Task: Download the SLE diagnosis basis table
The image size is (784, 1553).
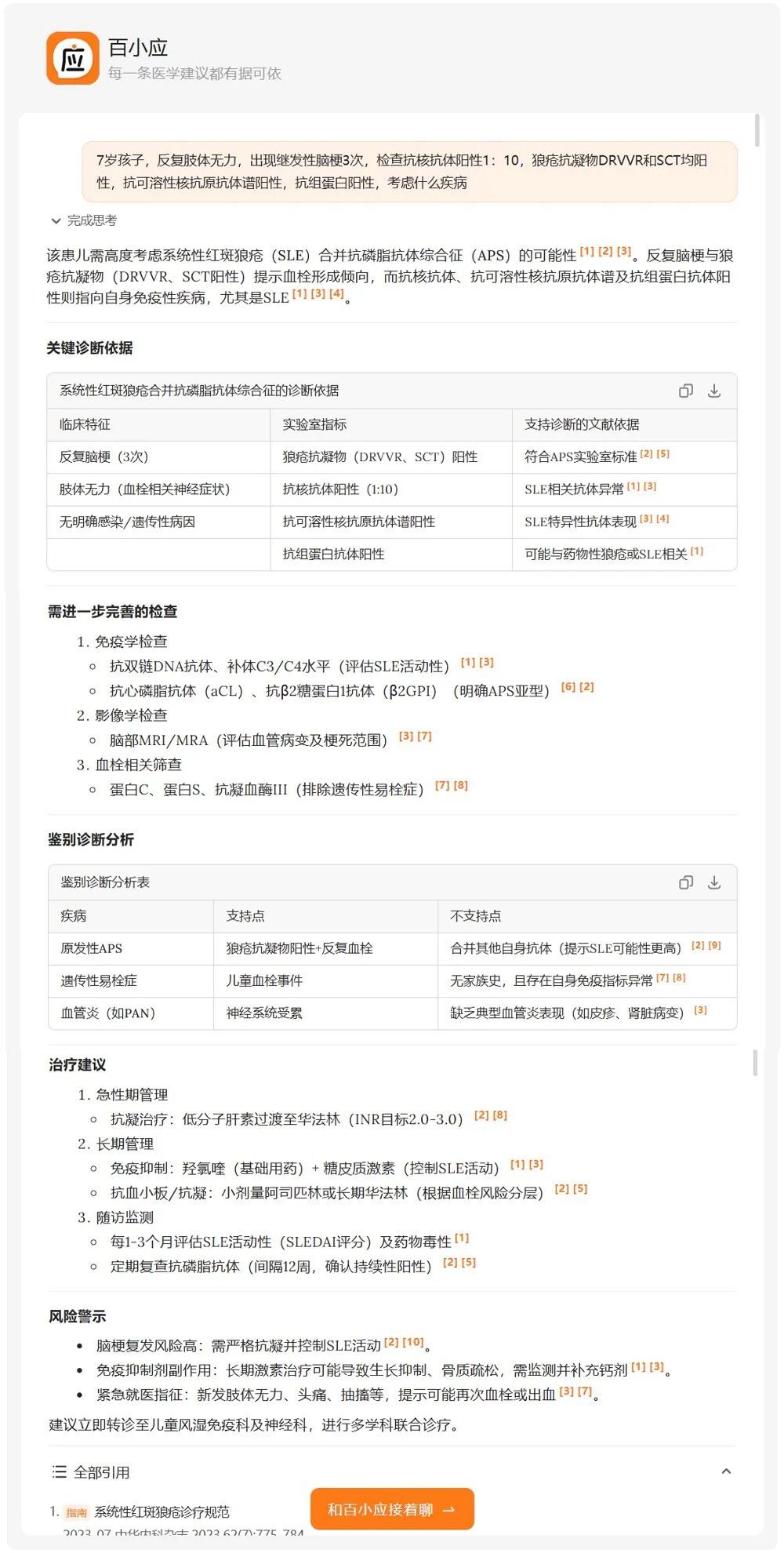Action: (714, 391)
